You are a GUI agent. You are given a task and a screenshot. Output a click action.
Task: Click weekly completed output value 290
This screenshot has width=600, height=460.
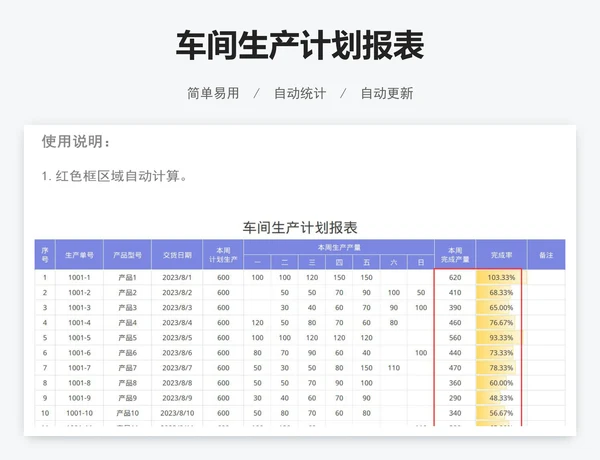click(x=455, y=398)
